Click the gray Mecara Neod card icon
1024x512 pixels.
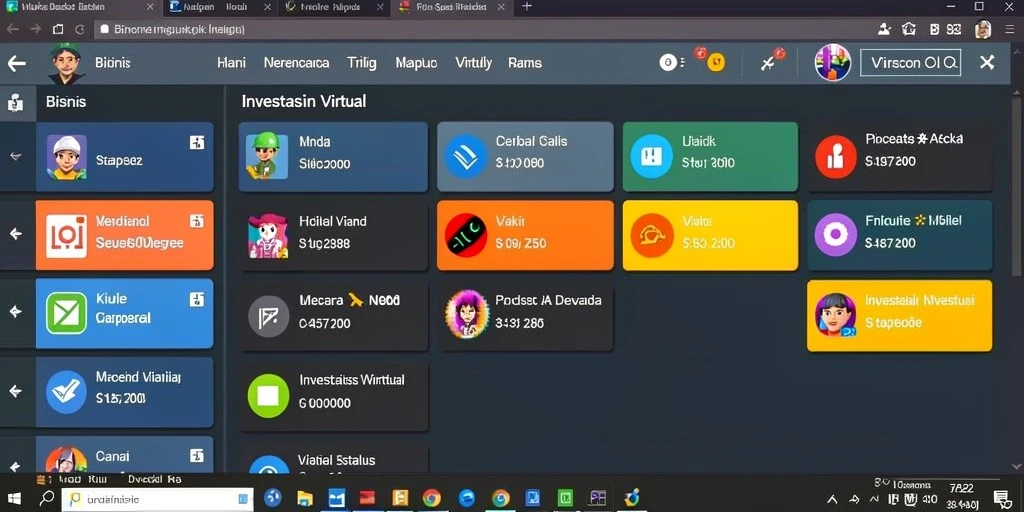[268, 317]
